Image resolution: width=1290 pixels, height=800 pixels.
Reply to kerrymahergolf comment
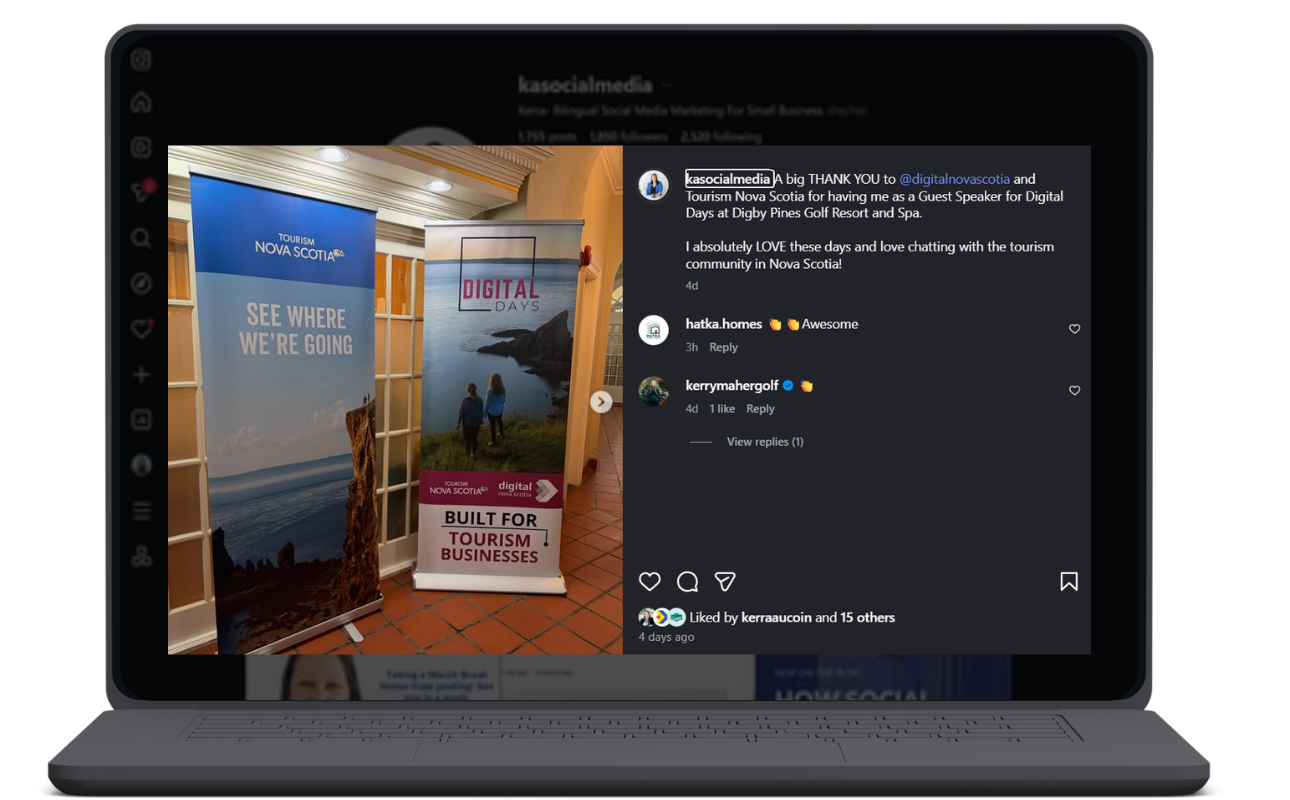(x=760, y=409)
